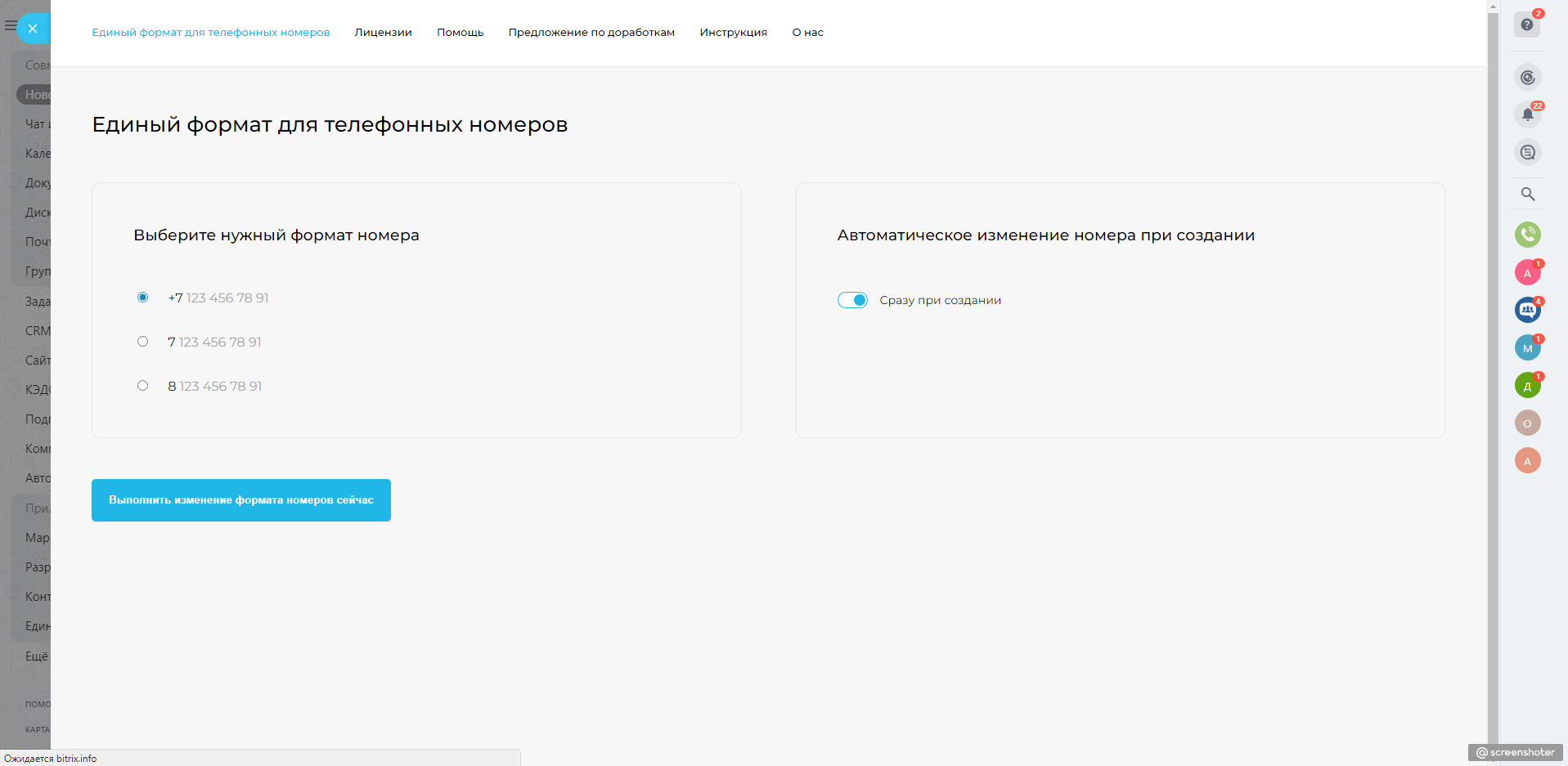Close the slider panel with X button
The image size is (1568, 766).
(x=33, y=29)
